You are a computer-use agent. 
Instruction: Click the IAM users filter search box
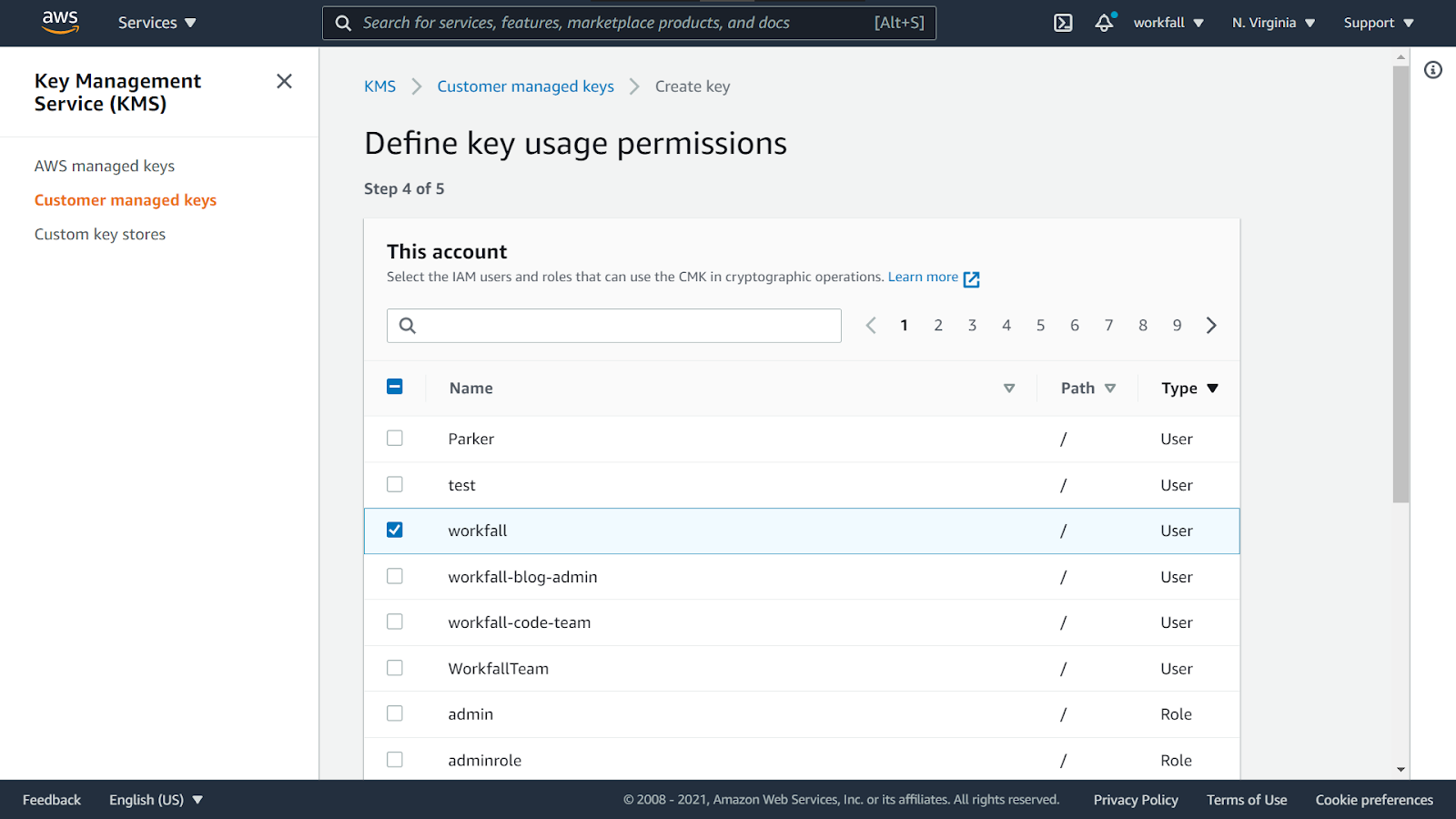(x=614, y=326)
